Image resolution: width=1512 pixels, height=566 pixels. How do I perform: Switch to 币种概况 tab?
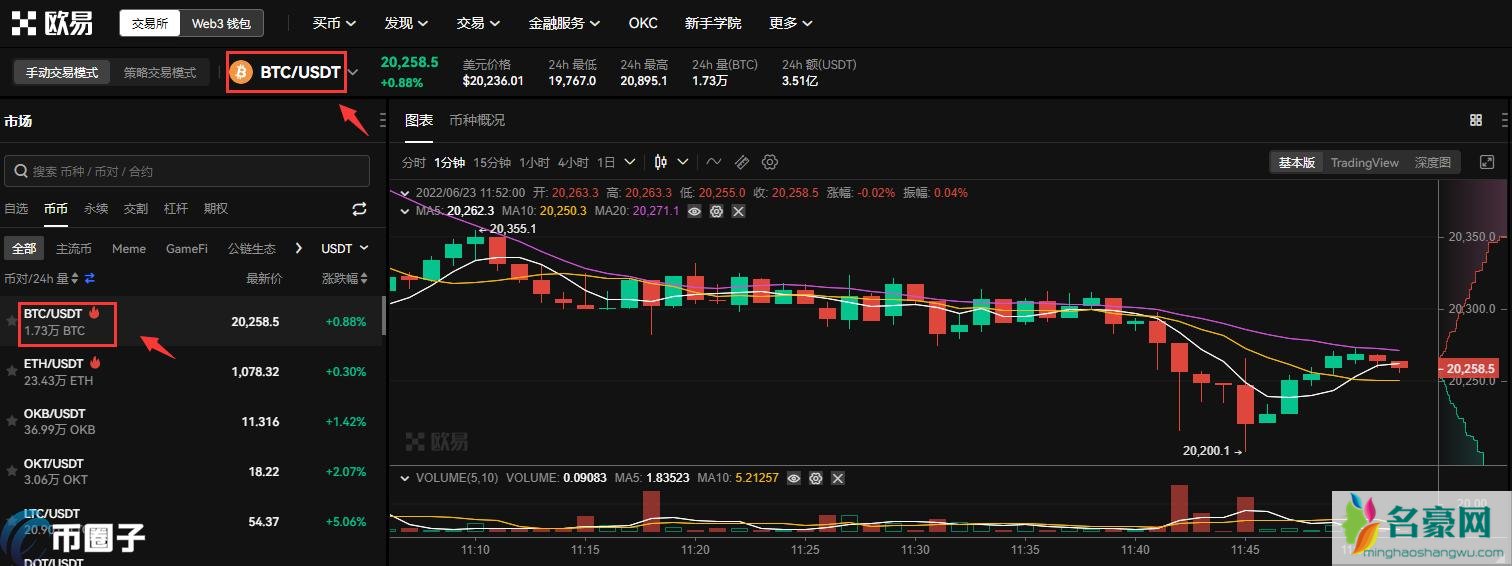coord(477,120)
